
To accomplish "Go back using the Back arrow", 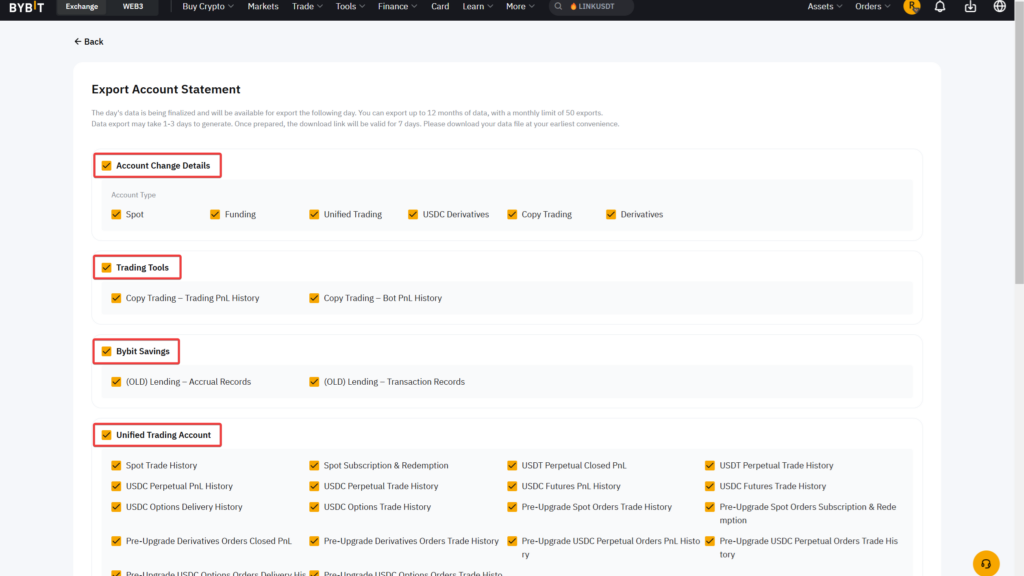I will pyautogui.click(x=88, y=42).
